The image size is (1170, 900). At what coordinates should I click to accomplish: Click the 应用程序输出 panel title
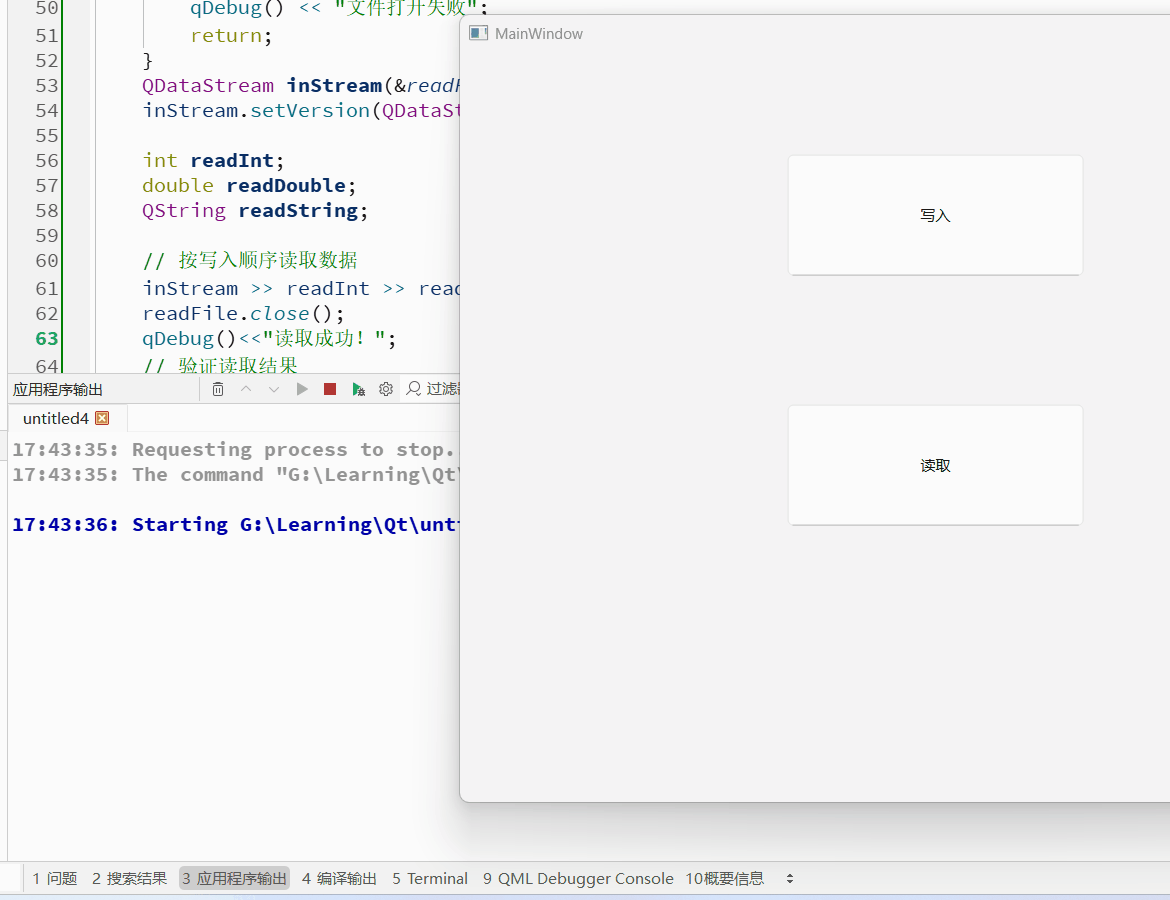pyautogui.click(x=57, y=390)
